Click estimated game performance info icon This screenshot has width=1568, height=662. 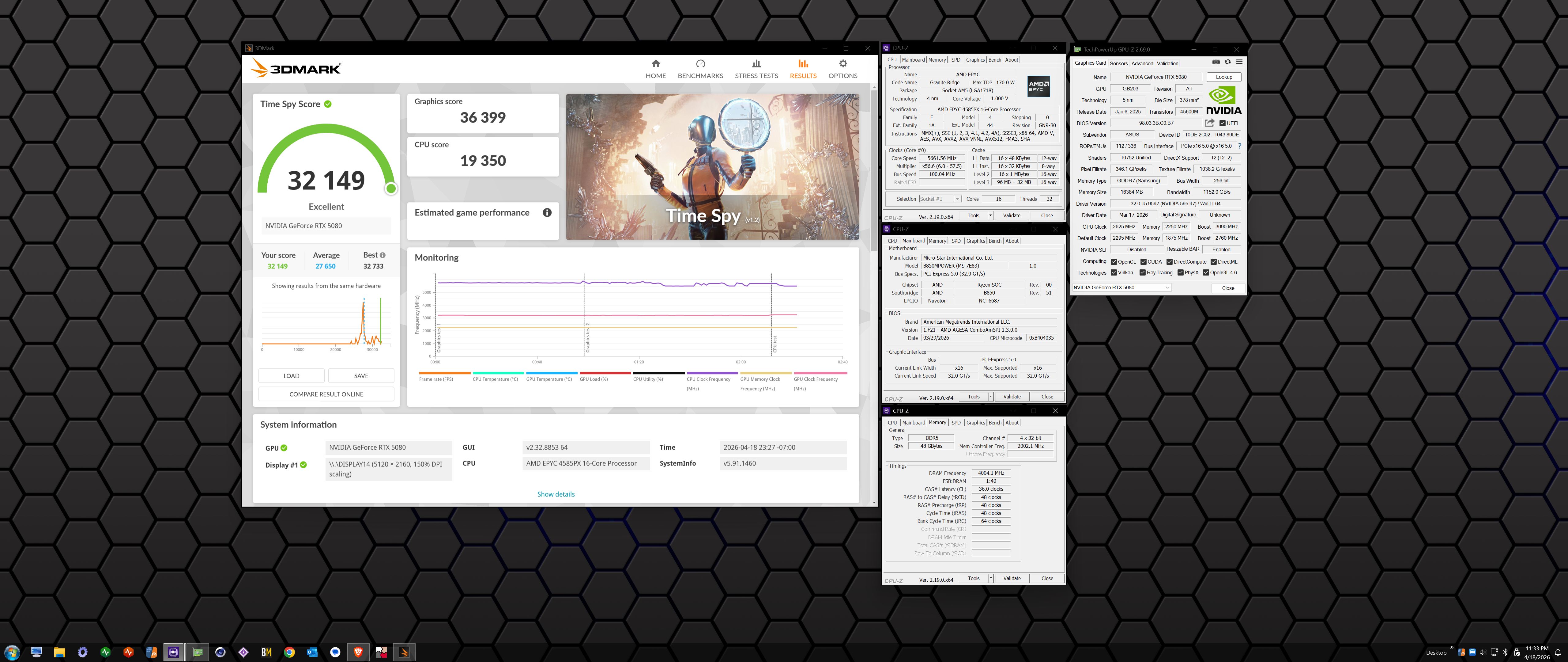pyautogui.click(x=547, y=213)
